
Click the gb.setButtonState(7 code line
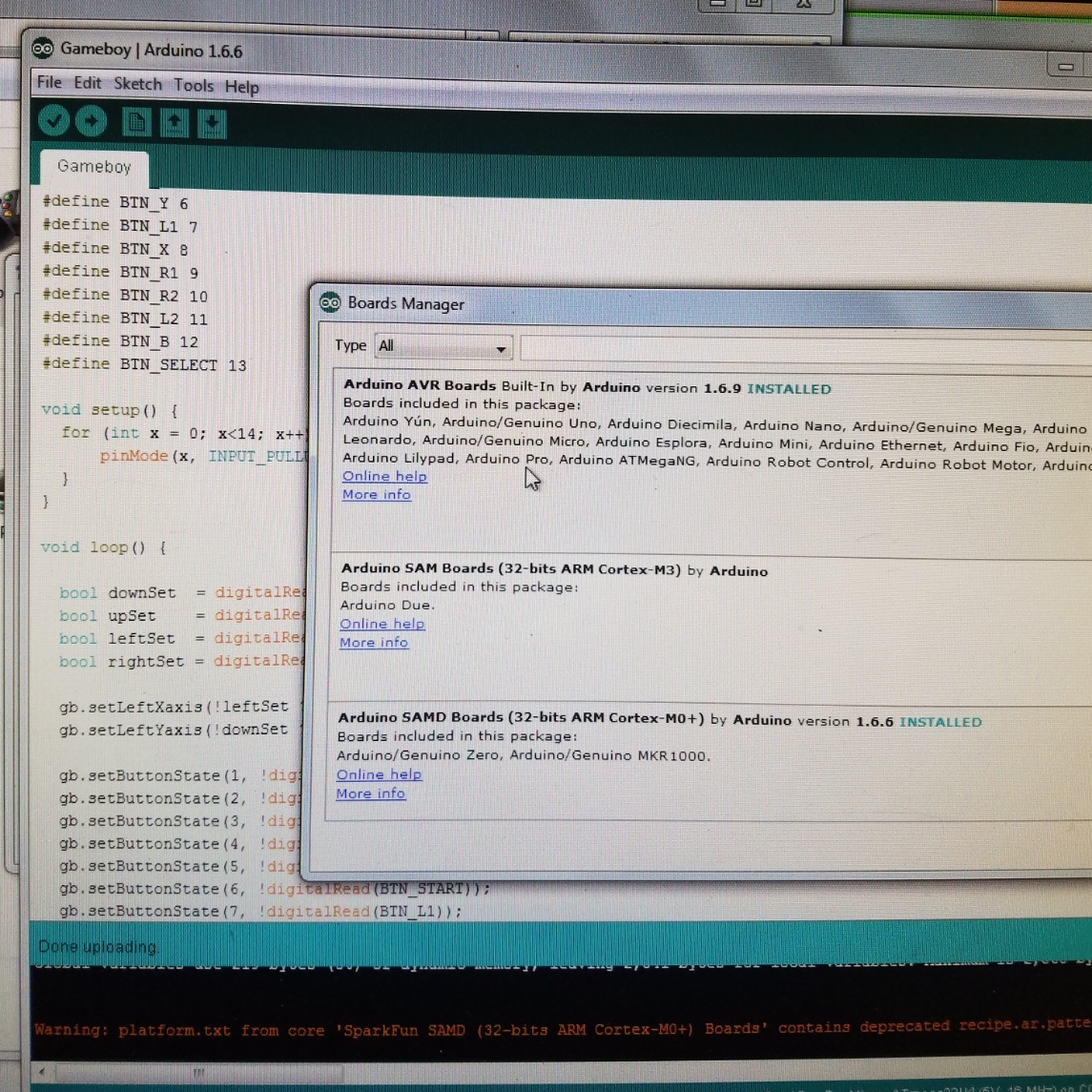click(260, 911)
